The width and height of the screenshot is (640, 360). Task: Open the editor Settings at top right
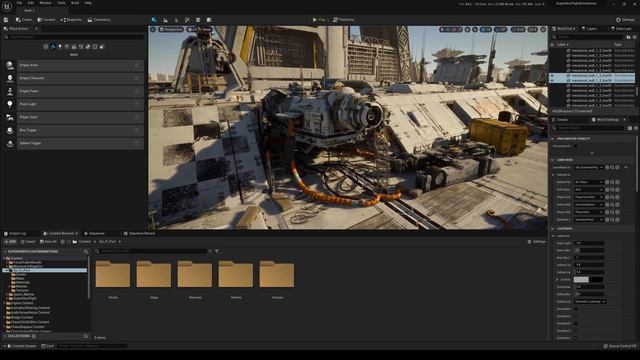click(x=626, y=20)
